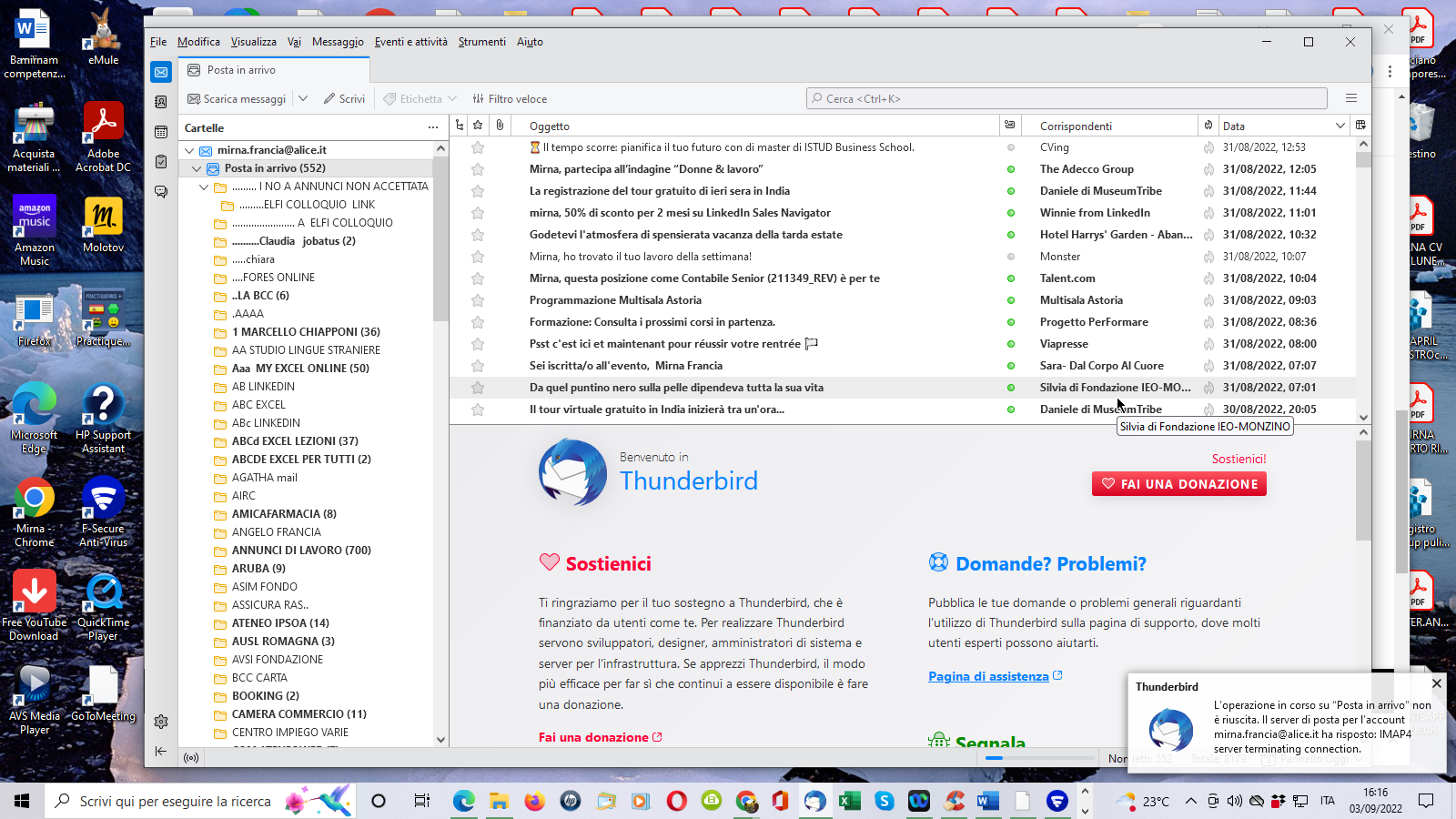The width and height of the screenshot is (1456, 819).
Task: Open Task View on the taskbar
Action: pyautogui.click(x=422, y=801)
